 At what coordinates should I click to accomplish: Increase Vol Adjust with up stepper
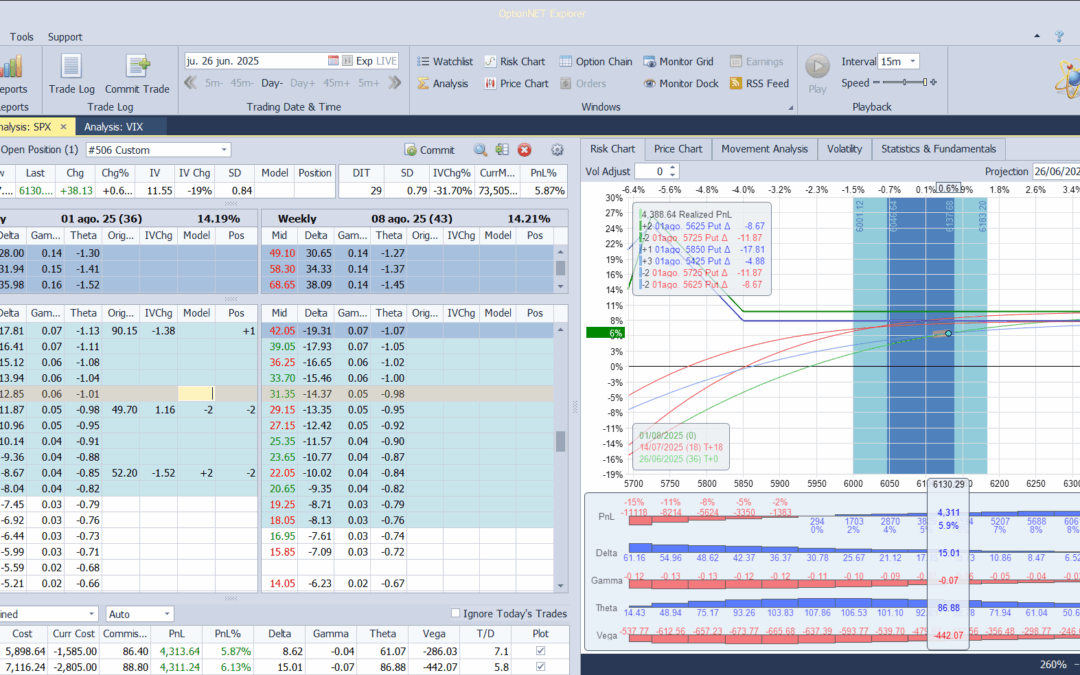(x=673, y=167)
